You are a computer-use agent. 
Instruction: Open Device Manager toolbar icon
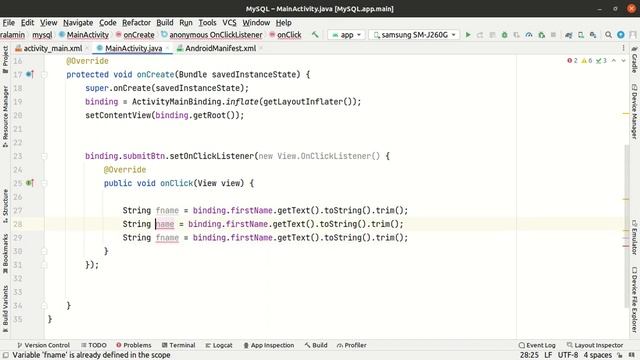click(580, 35)
